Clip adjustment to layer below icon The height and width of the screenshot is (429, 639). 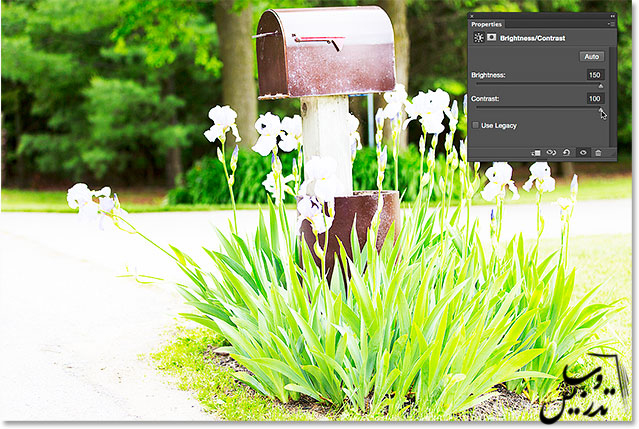click(536, 153)
